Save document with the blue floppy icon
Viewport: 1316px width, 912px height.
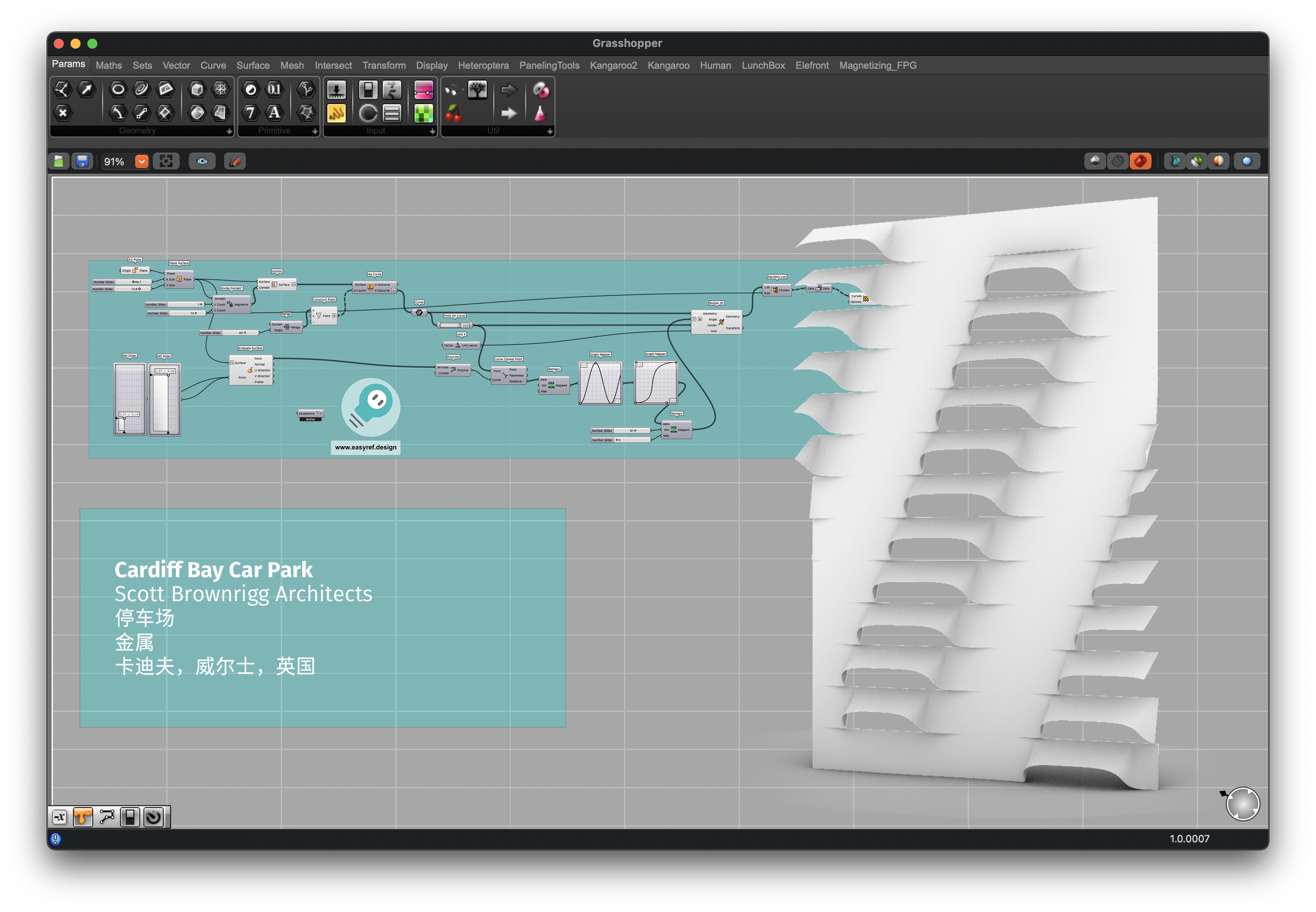click(x=82, y=162)
